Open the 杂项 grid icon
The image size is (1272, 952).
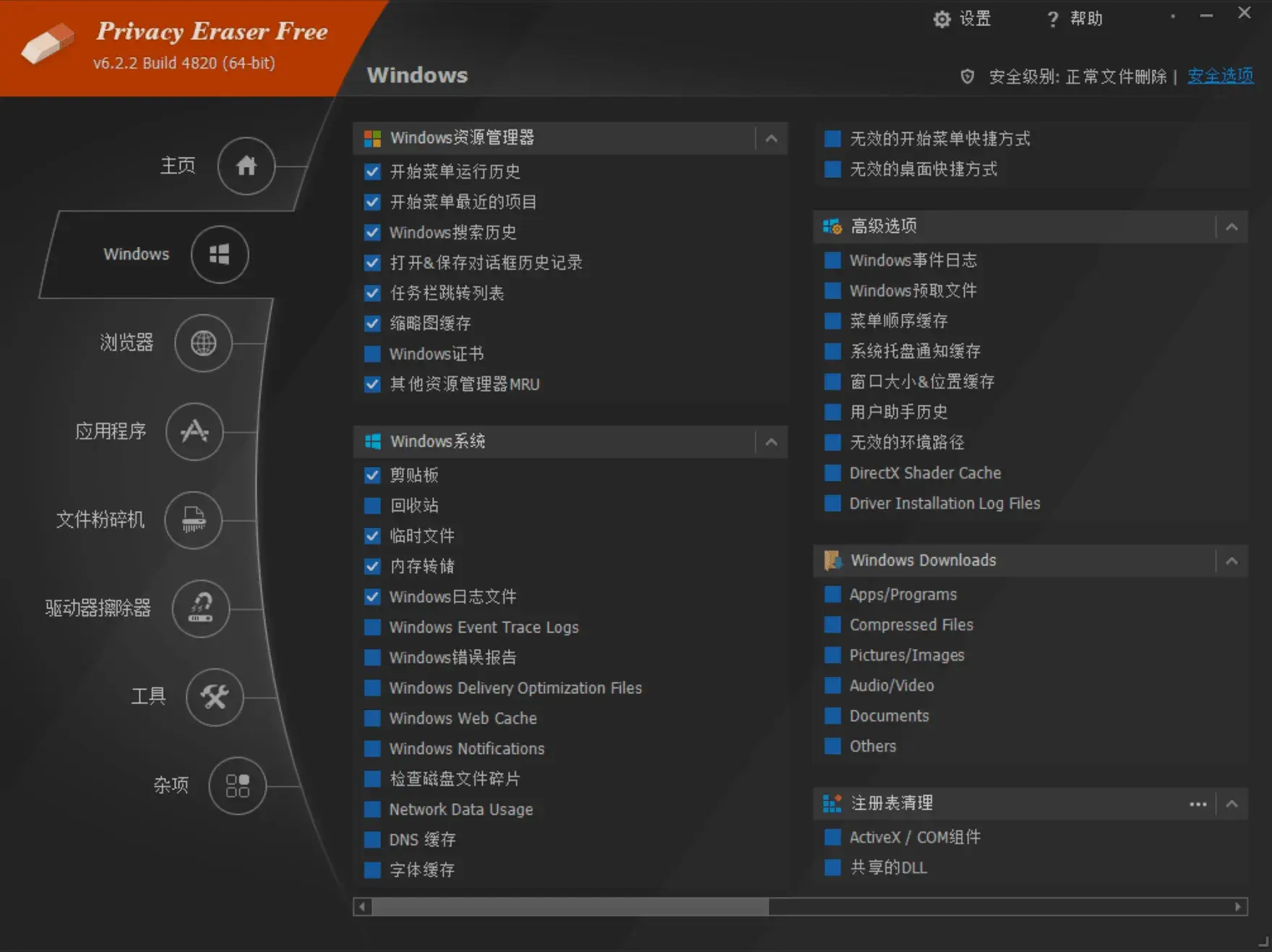coord(238,786)
